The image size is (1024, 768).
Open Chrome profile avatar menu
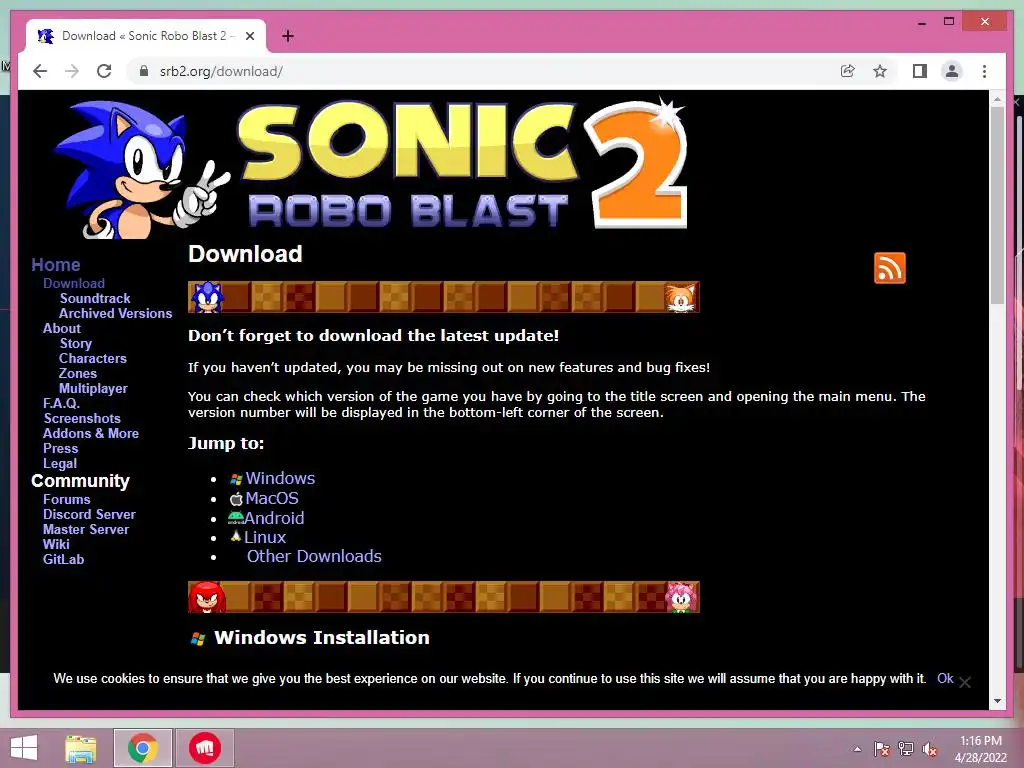[952, 71]
